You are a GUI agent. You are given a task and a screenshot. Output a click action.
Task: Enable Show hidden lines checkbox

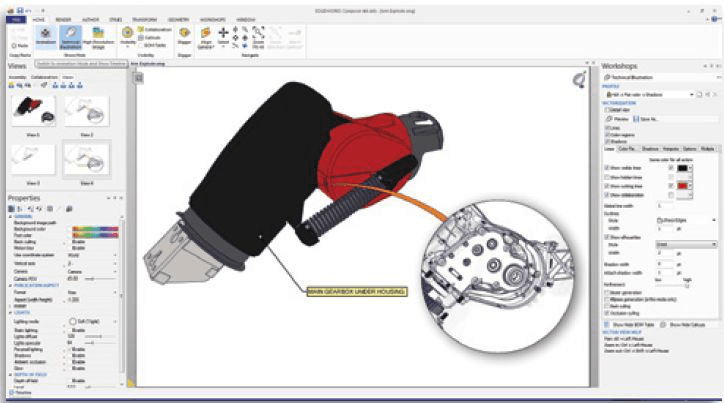(607, 177)
